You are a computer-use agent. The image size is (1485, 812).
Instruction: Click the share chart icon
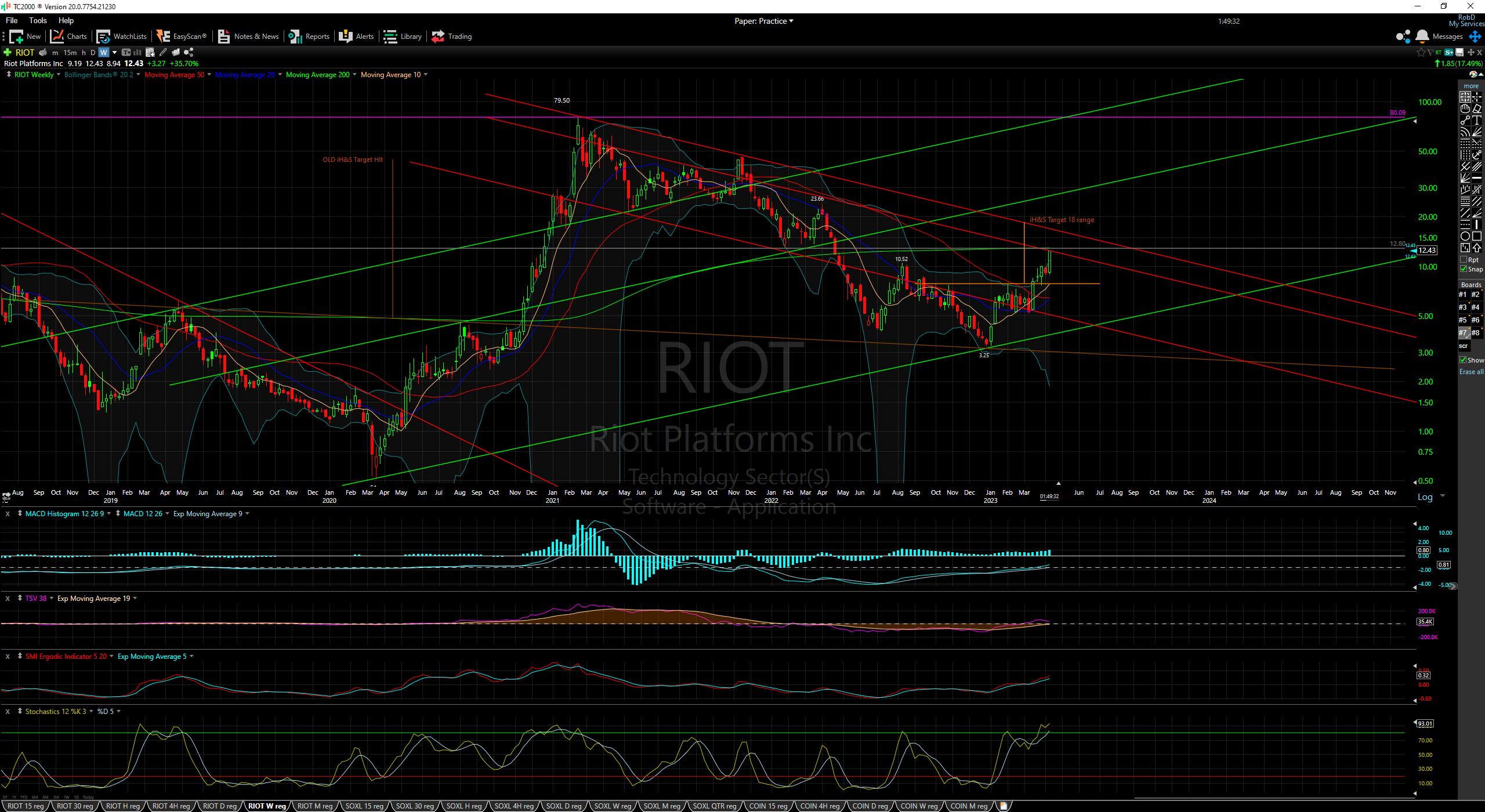(x=189, y=52)
